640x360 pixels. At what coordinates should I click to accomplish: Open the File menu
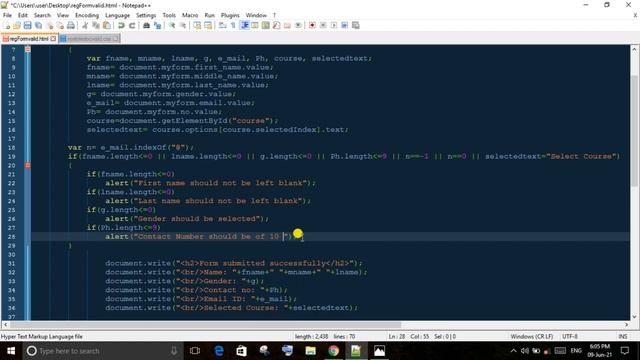click(7, 15)
